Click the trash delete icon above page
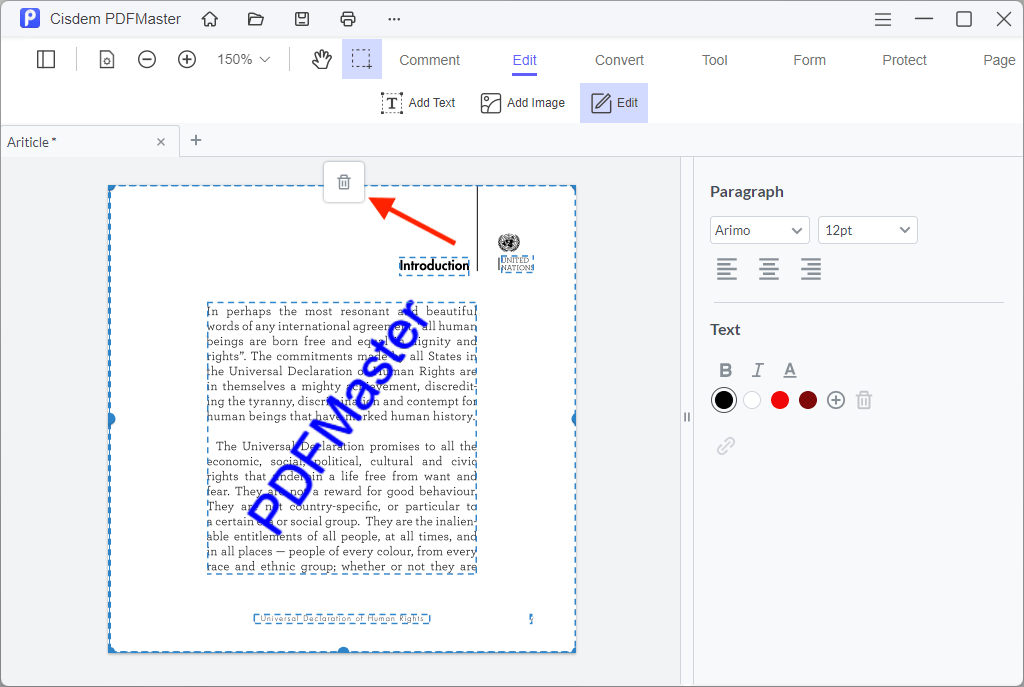The width and height of the screenshot is (1024, 687). pyautogui.click(x=344, y=182)
